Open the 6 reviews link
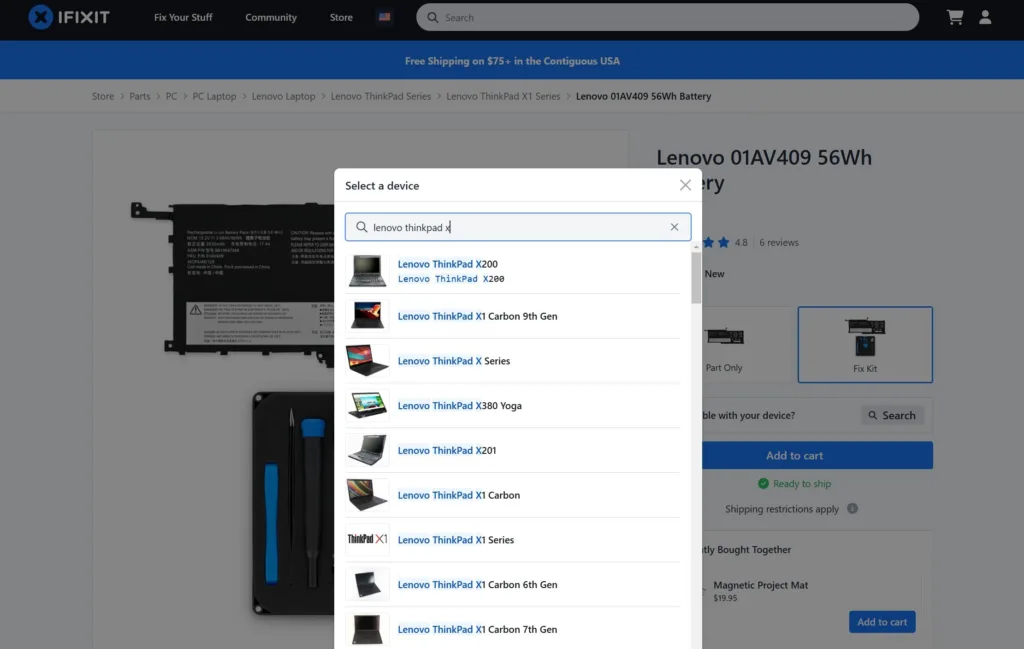The height and width of the screenshot is (649, 1024). point(778,242)
